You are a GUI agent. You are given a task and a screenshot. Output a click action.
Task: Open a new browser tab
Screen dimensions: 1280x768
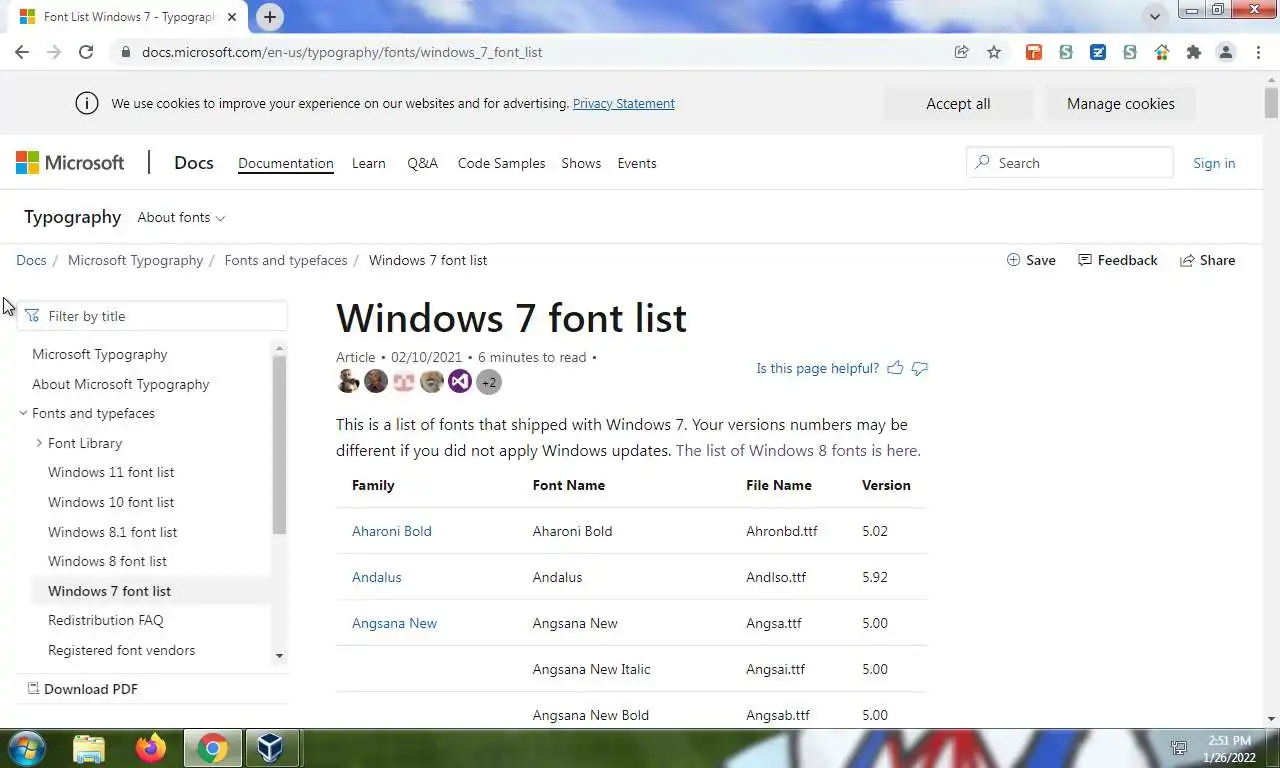click(x=270, y=16)
